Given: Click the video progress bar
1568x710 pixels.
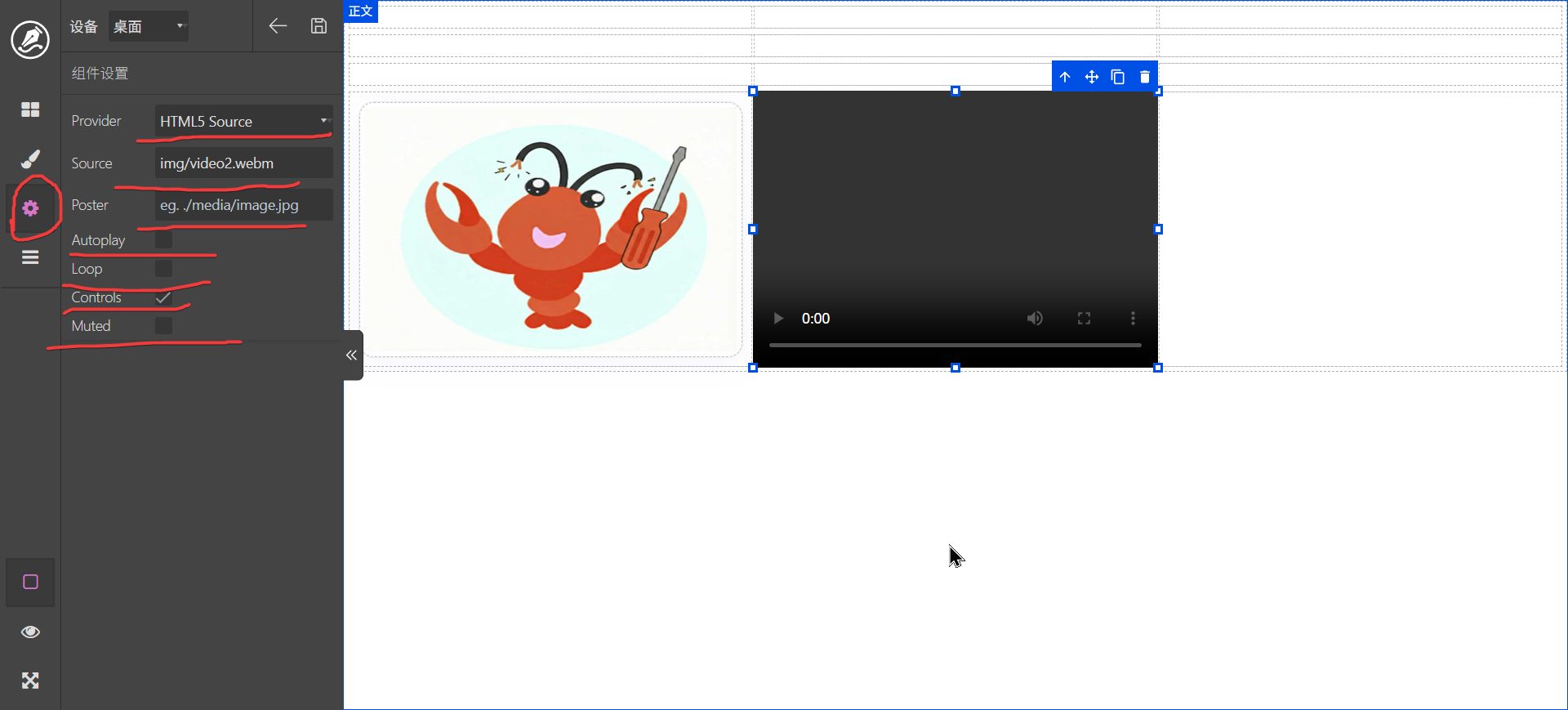Looking at the screenshot, I should pyautogui.click(x=955, y=346).
